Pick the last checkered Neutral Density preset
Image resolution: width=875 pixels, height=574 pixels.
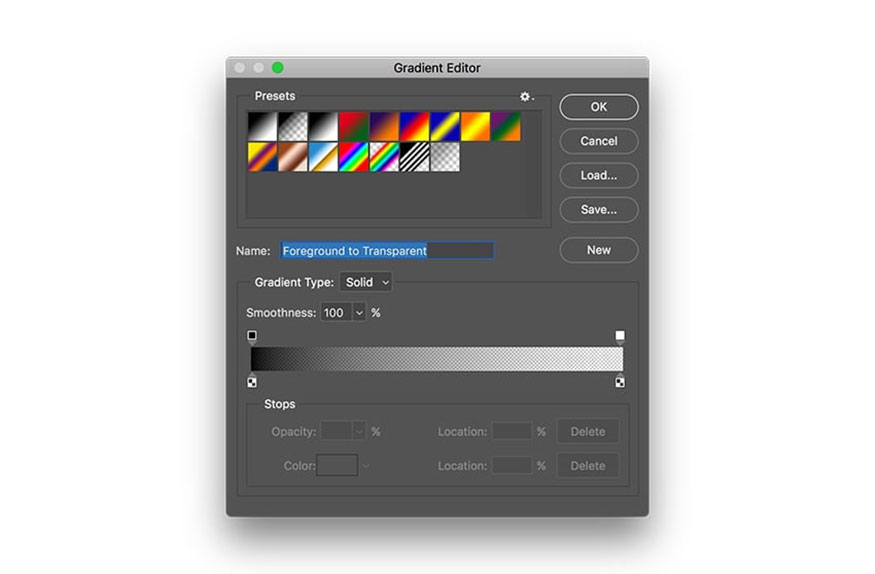coord(445,157)
